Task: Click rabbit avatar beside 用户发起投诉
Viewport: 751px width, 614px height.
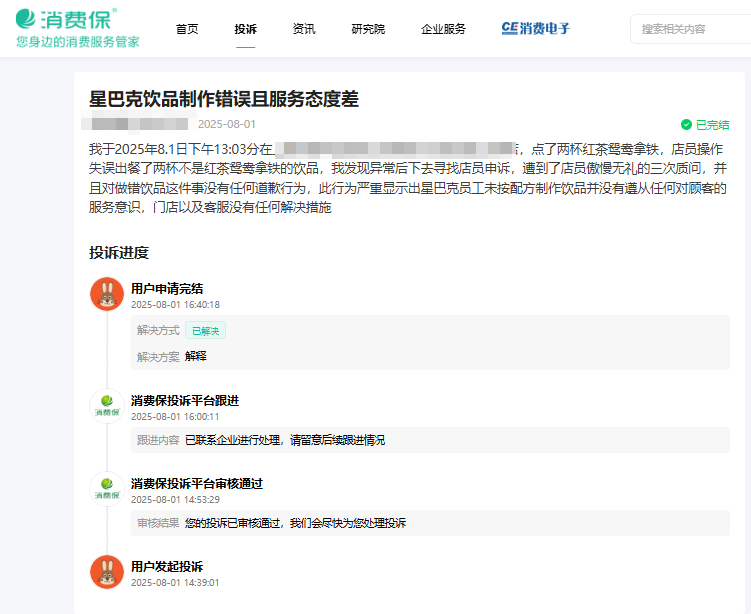Action: pyautogui.click(x=107, y=572)
